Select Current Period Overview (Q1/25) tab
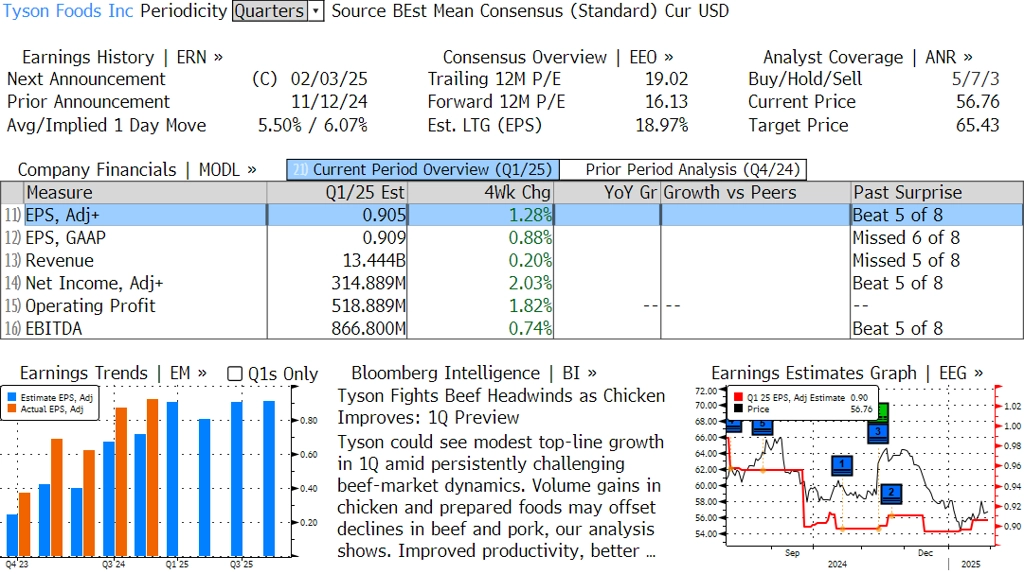The height and width of the screenshot is (574, 1024). coord(423,170)
